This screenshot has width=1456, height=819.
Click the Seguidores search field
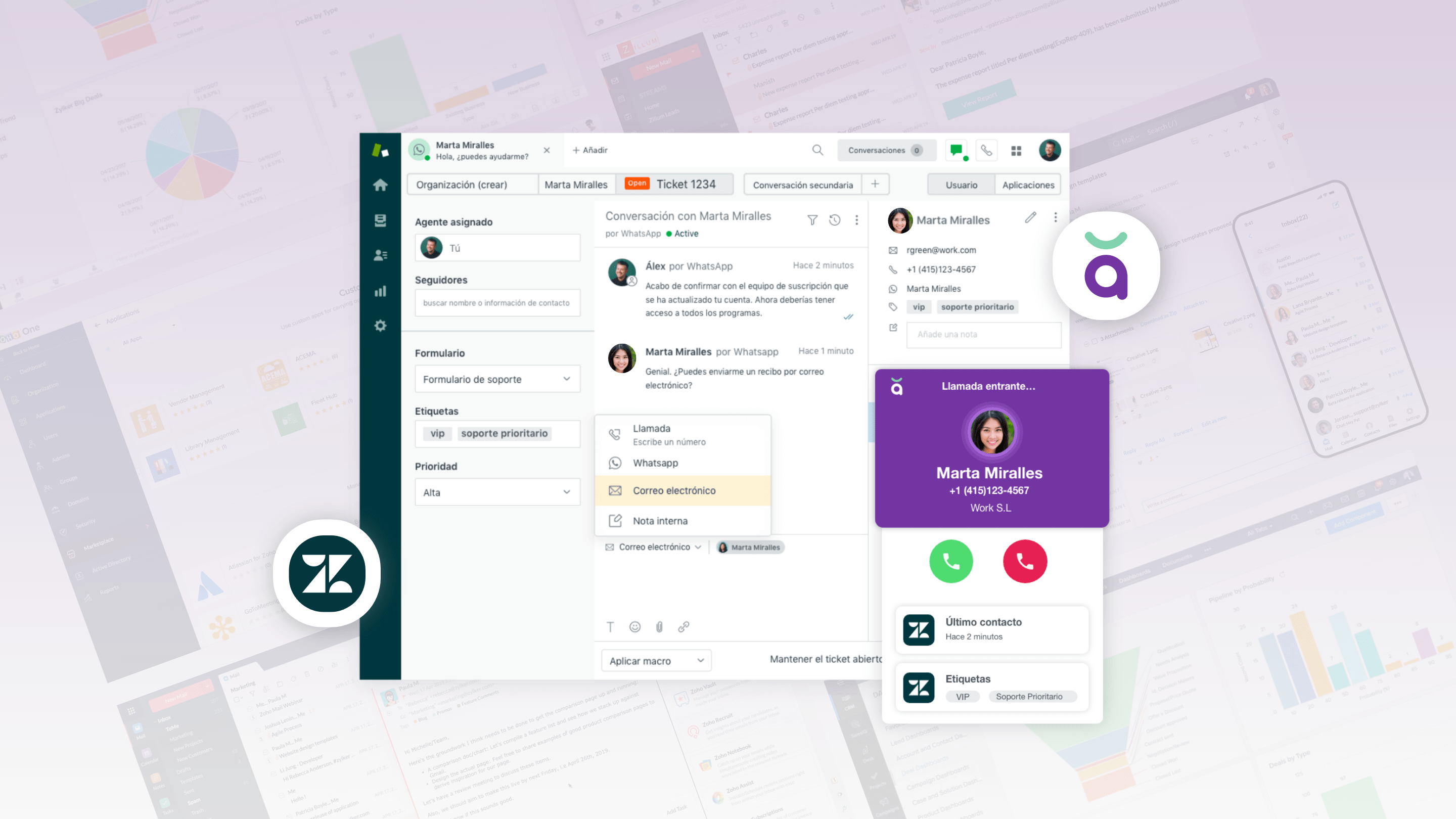(497, 303)
